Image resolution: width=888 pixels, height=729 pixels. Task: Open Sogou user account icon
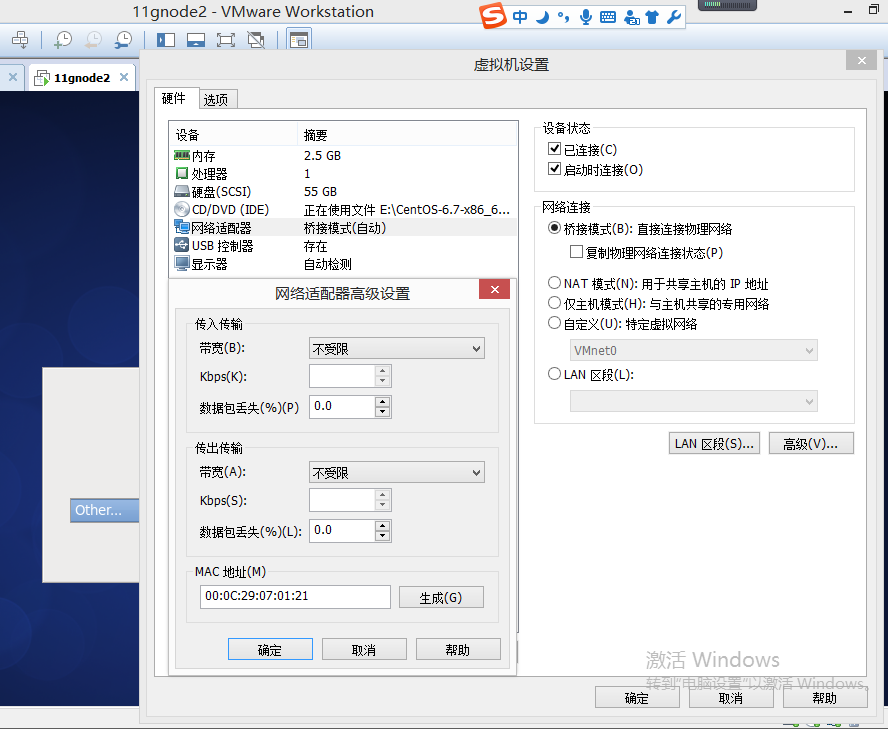click(x=631, y=18)
